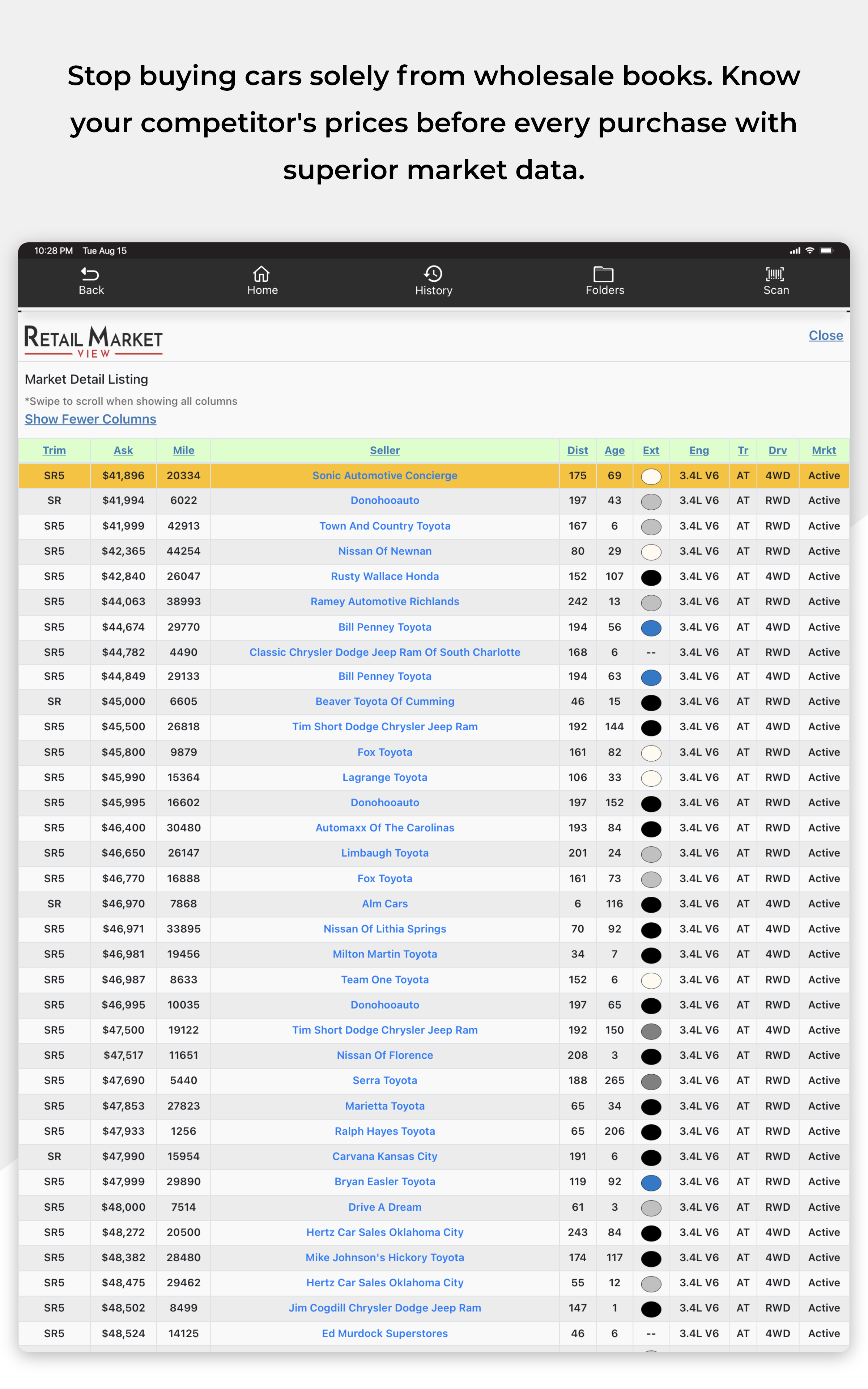Tap the Back arrow icon
The image size is (868, 1389).
(91, 274)
